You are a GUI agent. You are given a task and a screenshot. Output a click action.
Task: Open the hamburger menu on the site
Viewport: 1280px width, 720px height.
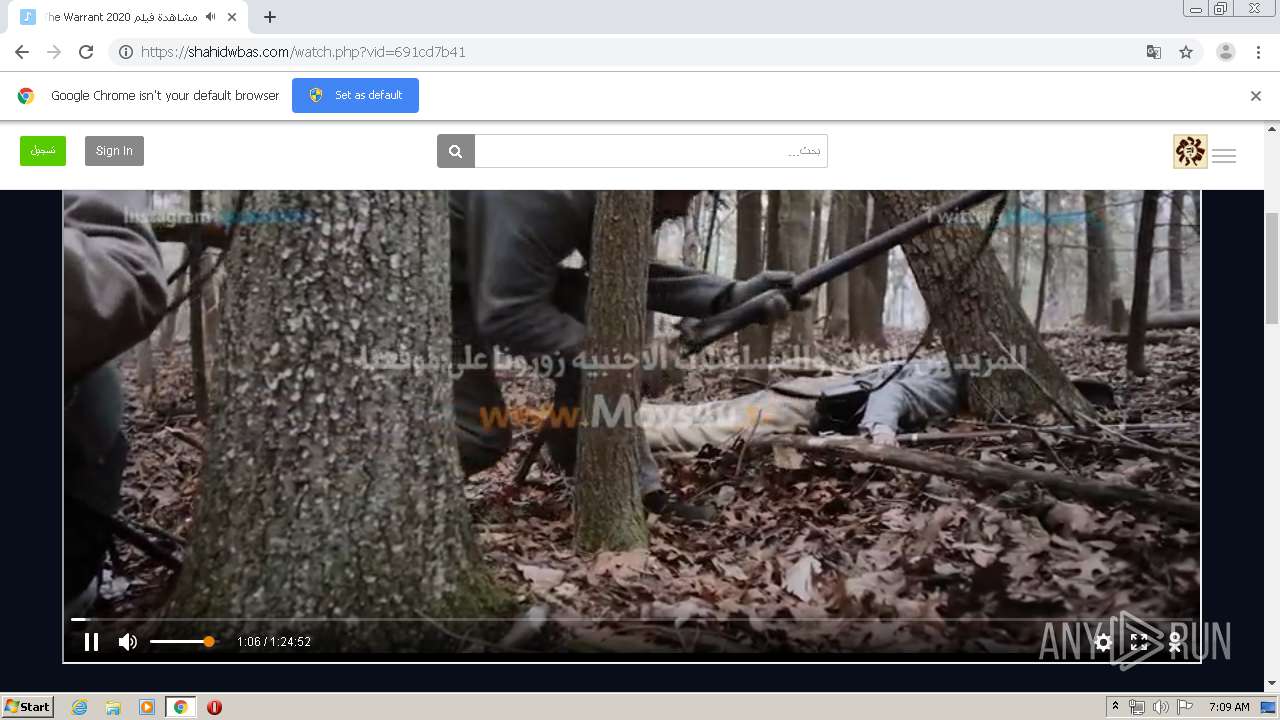[1224, 155]
